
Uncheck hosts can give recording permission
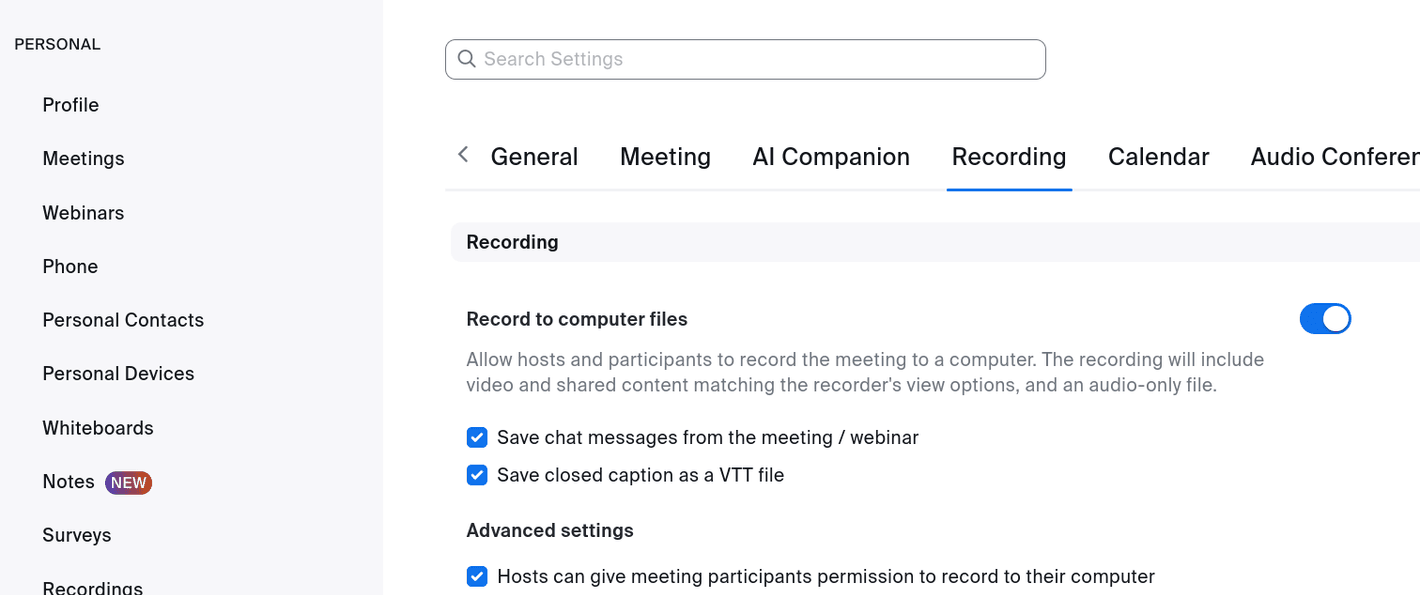pos(477,577)
